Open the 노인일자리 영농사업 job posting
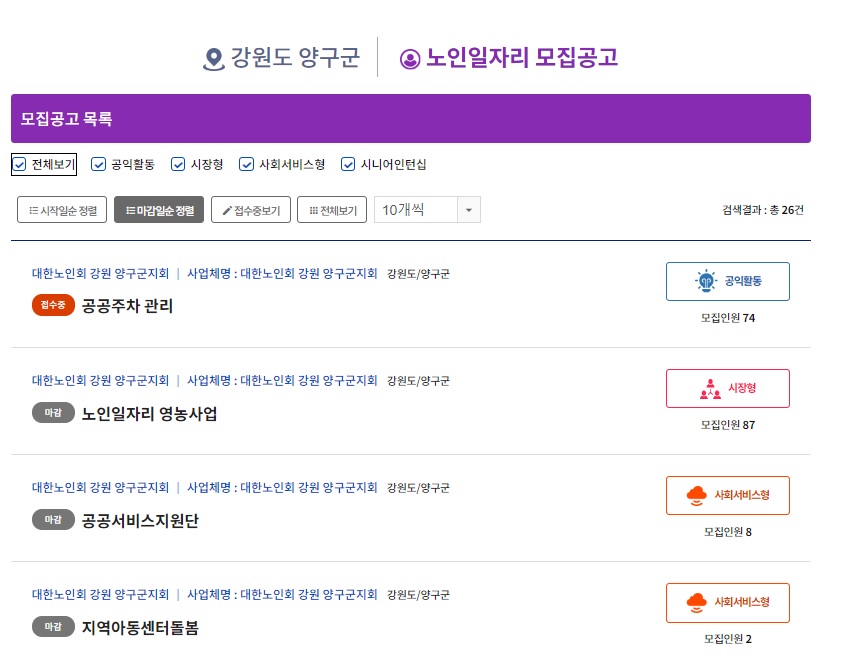The image size is (845, 664). [149, 413]
